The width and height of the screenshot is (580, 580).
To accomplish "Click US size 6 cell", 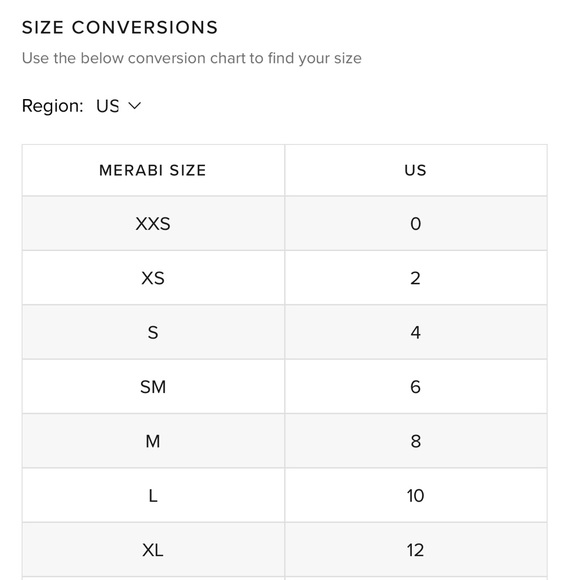I will click(416, 387).
